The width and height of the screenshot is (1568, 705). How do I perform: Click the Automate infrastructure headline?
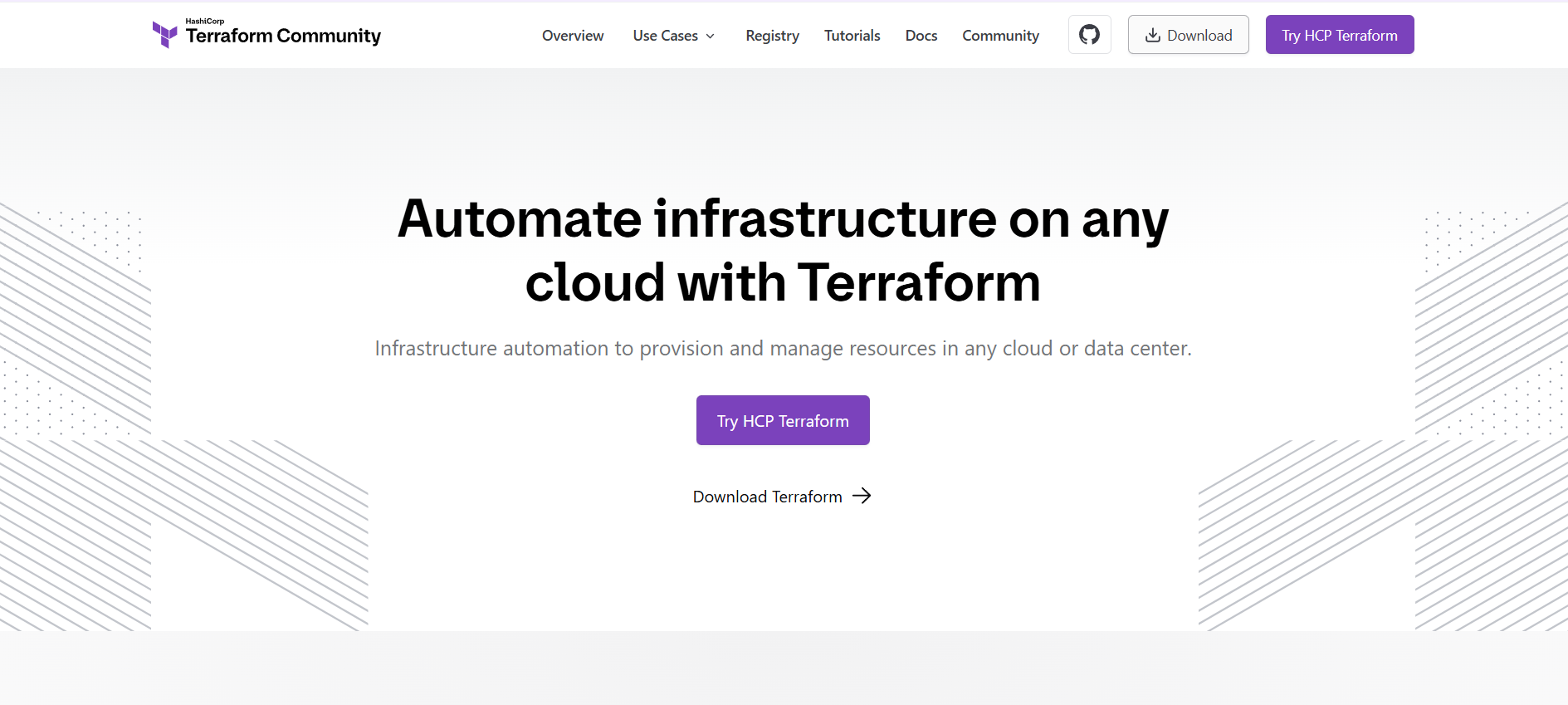[x=783, y=219]
